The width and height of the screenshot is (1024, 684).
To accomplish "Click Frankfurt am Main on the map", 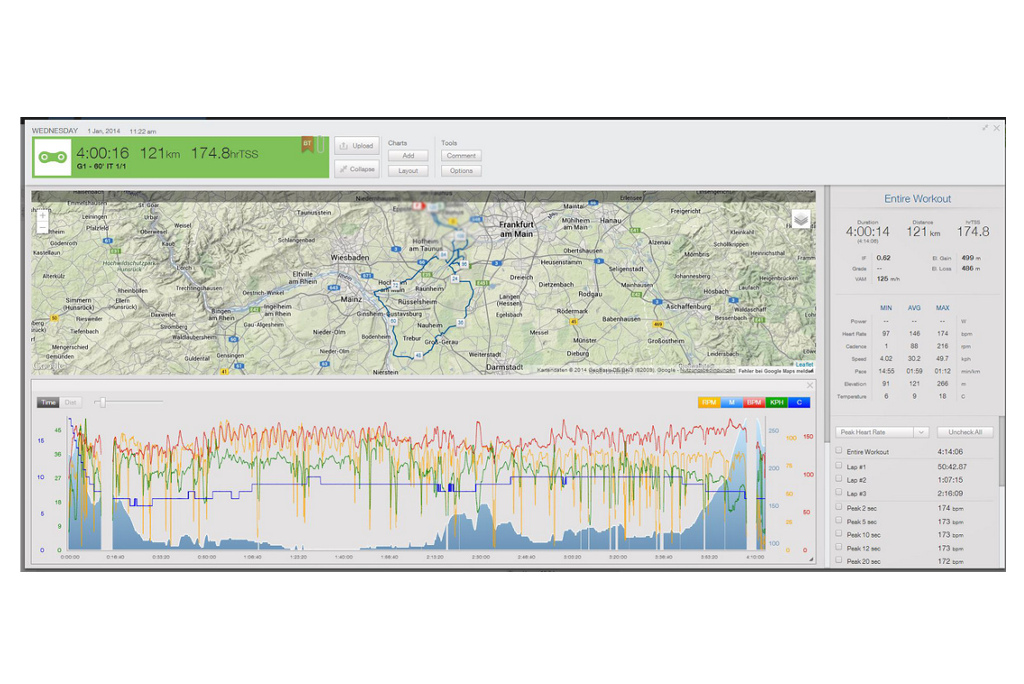I will coord(516,229).
